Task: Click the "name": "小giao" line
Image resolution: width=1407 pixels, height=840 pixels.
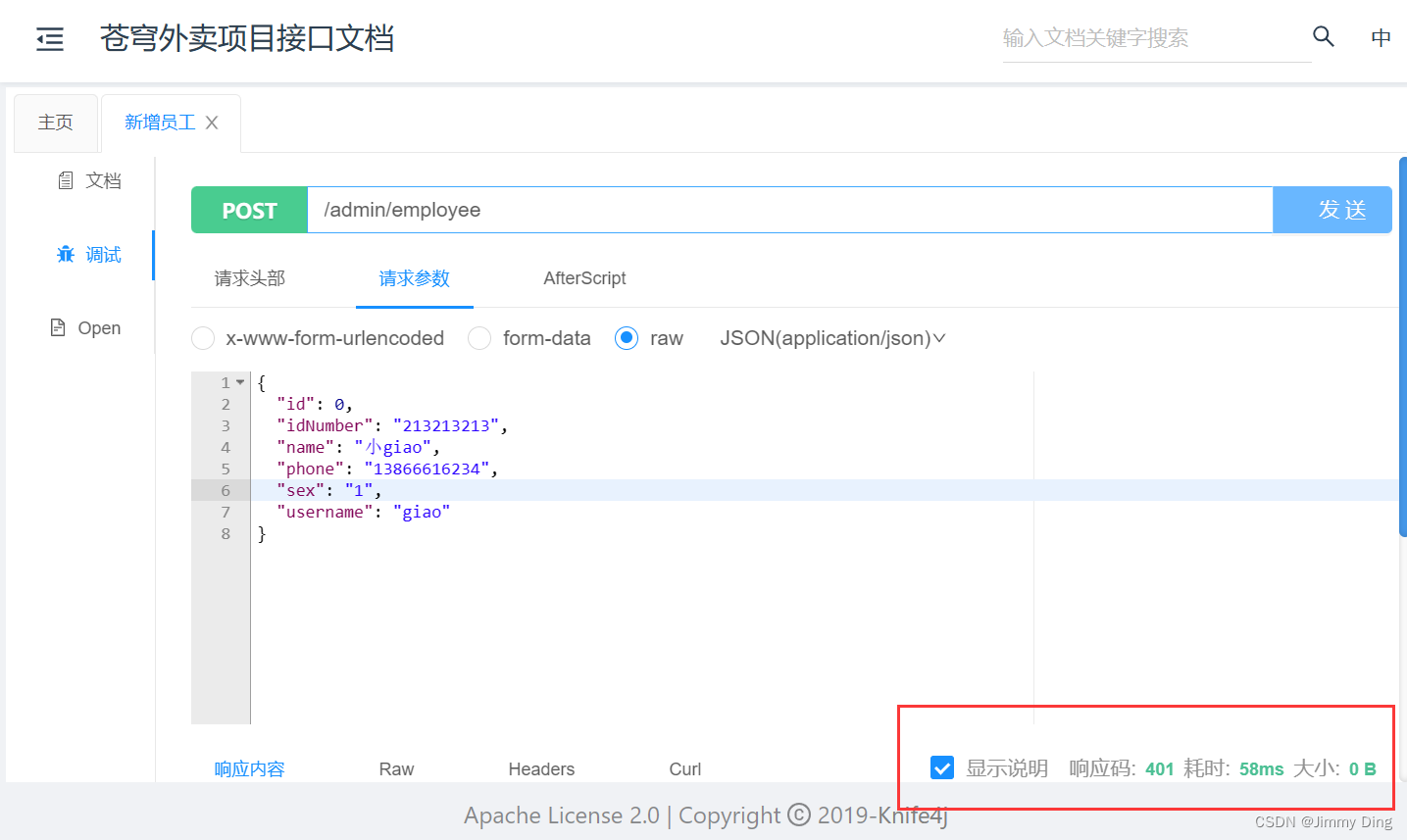Action: tap(359, 447)
